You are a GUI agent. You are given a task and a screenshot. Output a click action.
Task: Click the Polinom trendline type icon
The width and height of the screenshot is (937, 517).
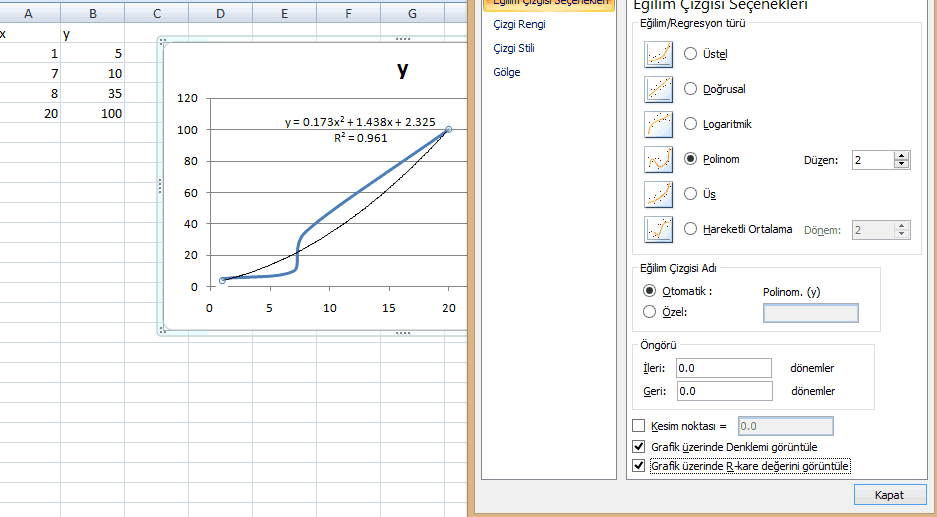(658, 159)
